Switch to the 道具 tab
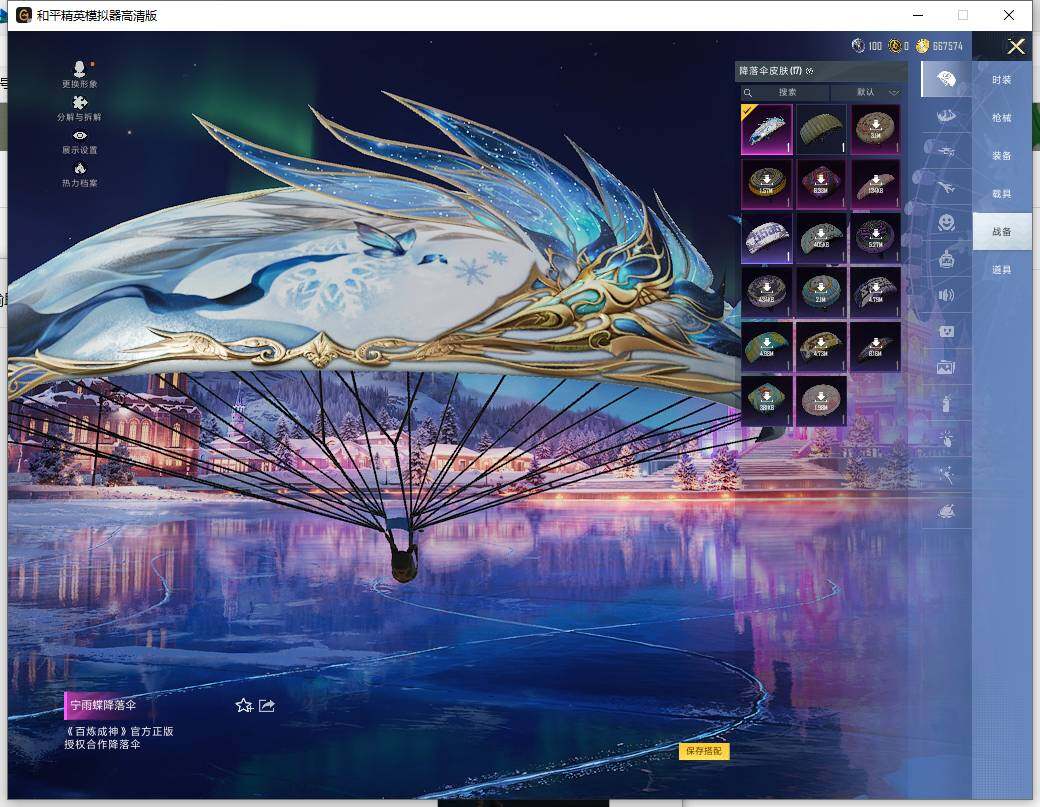This screenshot has width=1040, height=807. click(1002, 269)
